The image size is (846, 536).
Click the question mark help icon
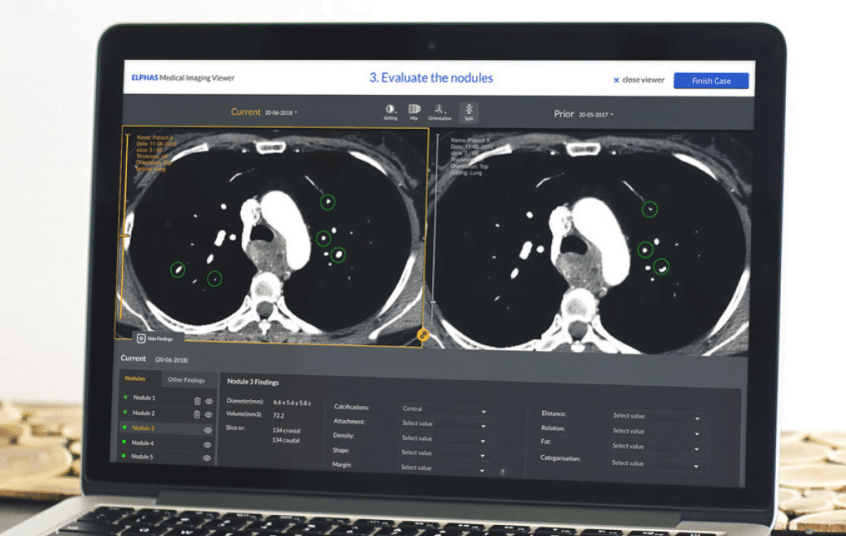click(x=502, y=472)
